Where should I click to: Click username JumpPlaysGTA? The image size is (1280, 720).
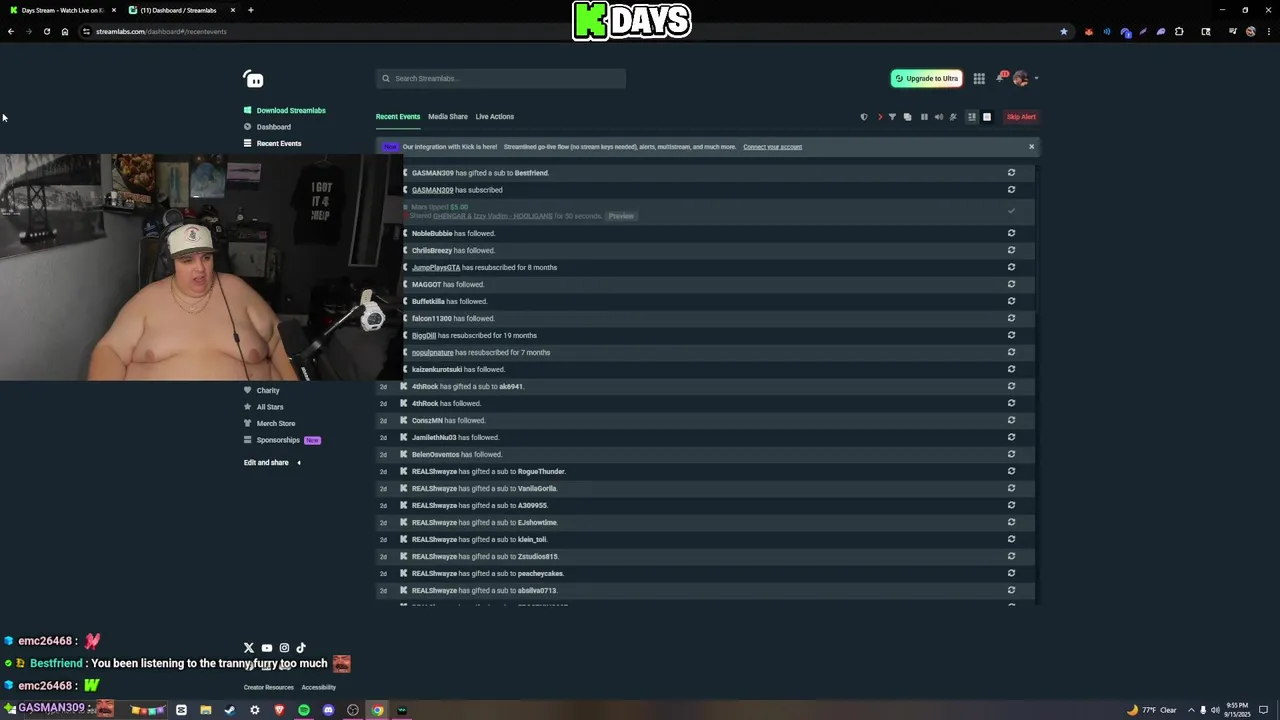pyautogui.click(x=436, y=267)
